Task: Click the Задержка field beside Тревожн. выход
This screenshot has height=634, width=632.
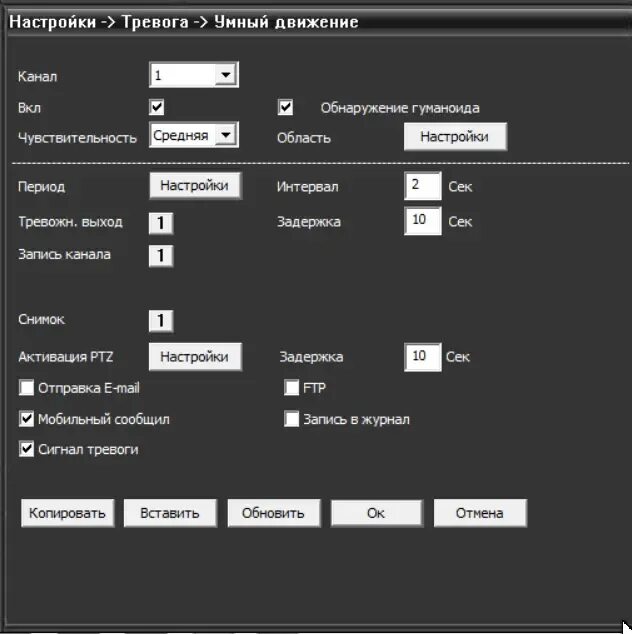Action: click(423, 221)
